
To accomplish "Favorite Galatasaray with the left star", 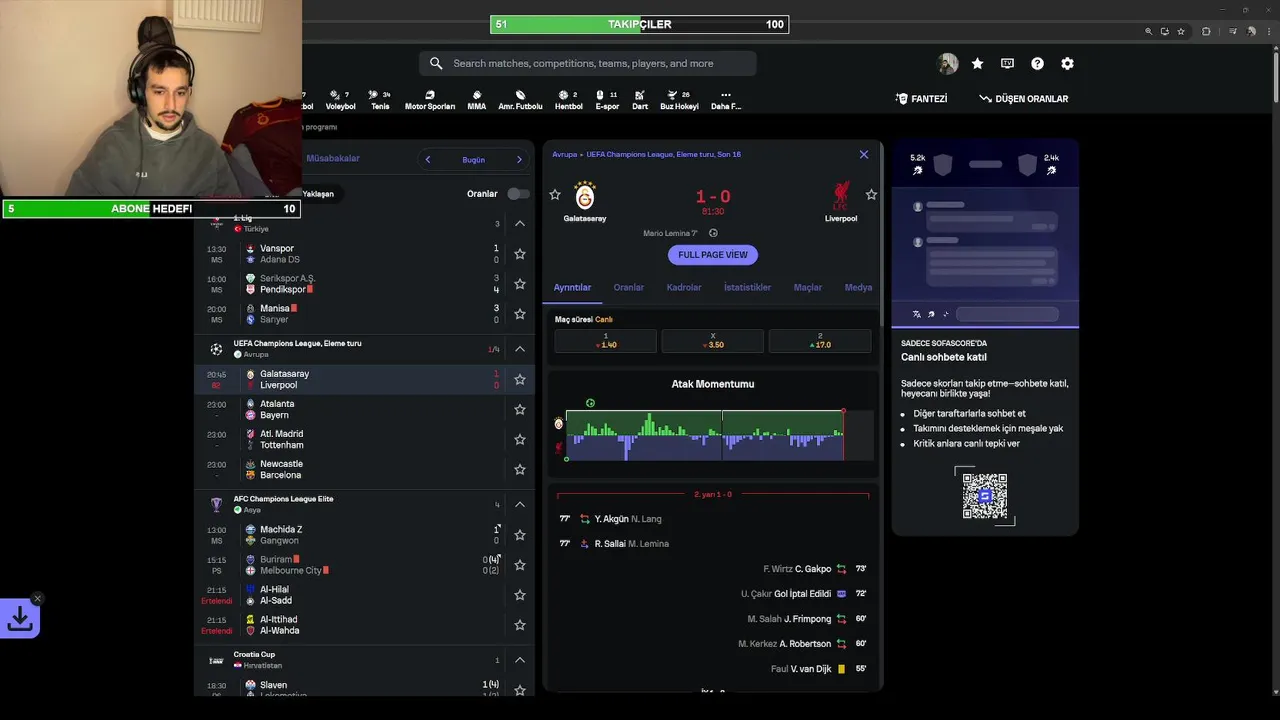I will pos(555,194).
